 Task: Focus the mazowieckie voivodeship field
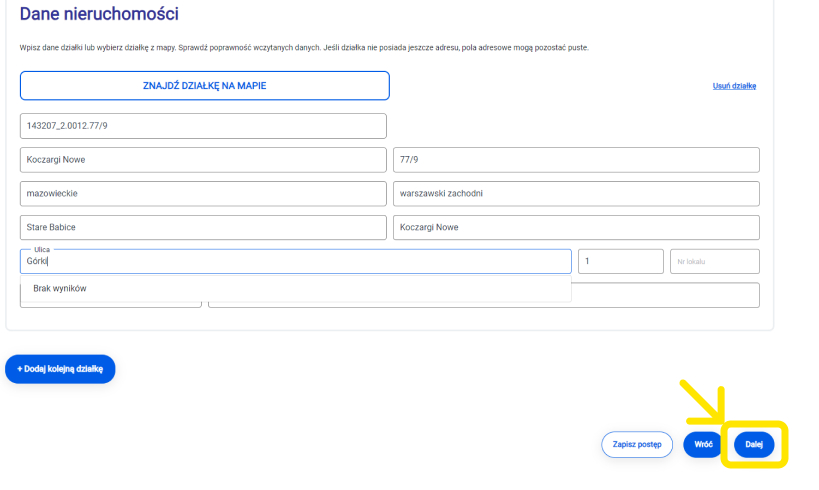tap(203, 194)
